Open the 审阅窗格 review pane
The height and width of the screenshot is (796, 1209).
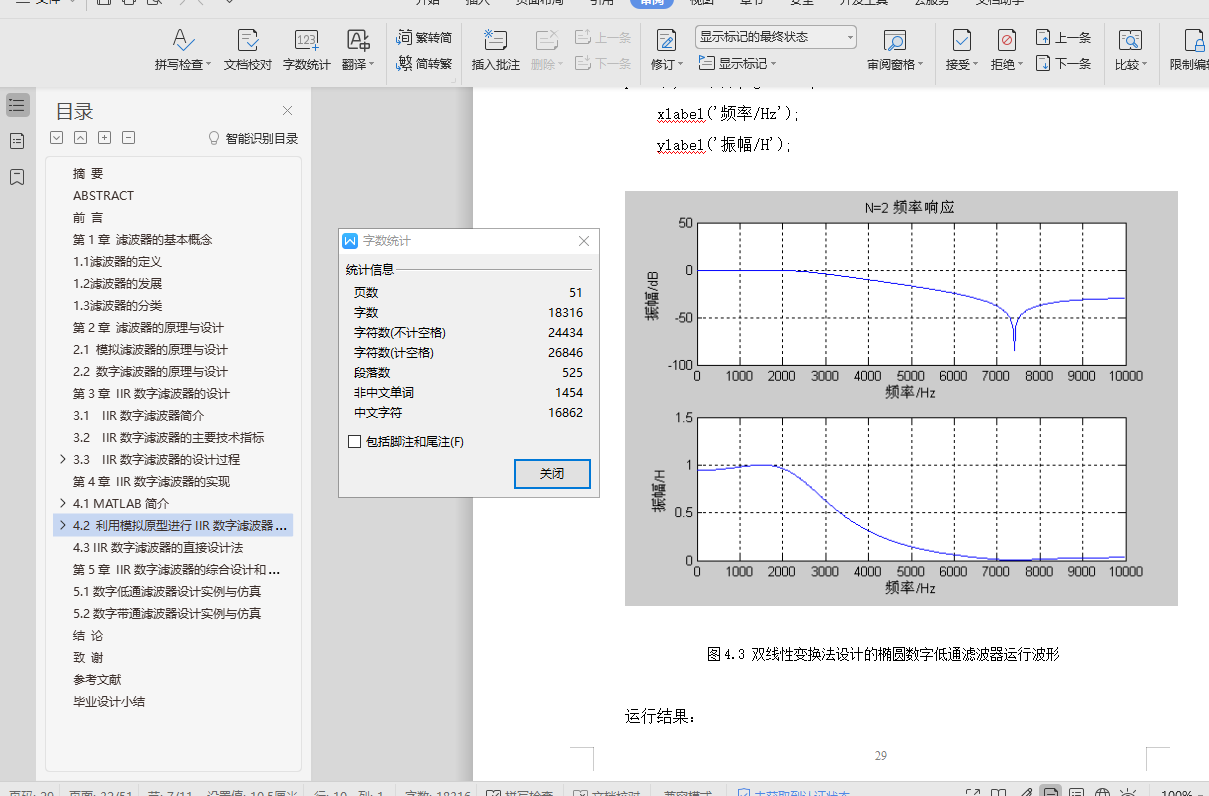point(895,40)
